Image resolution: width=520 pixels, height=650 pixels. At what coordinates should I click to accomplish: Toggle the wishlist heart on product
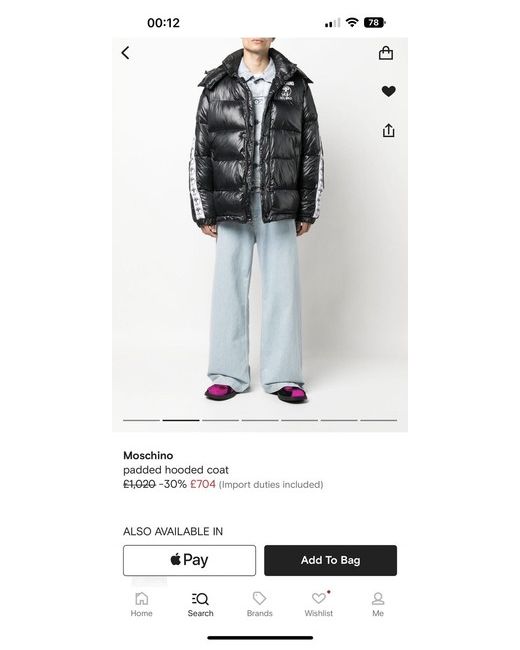(x=388, y=91)
